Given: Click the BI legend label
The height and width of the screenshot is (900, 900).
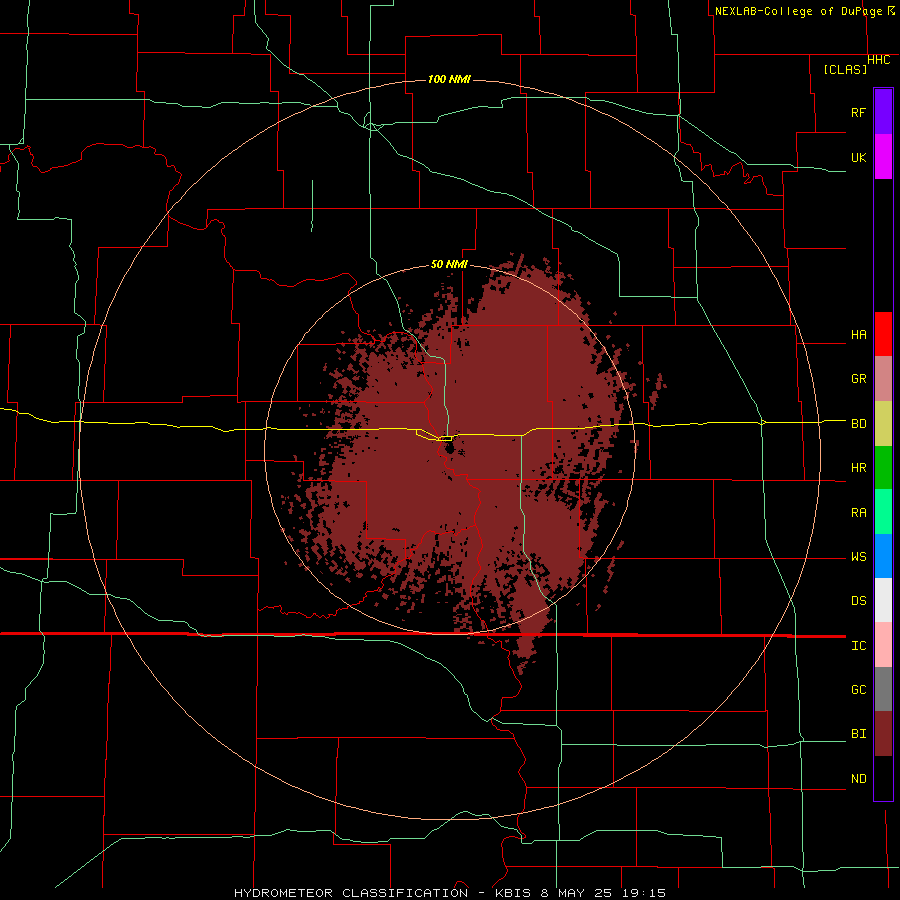Looking at the screenshot, I should tap(858, 734).
